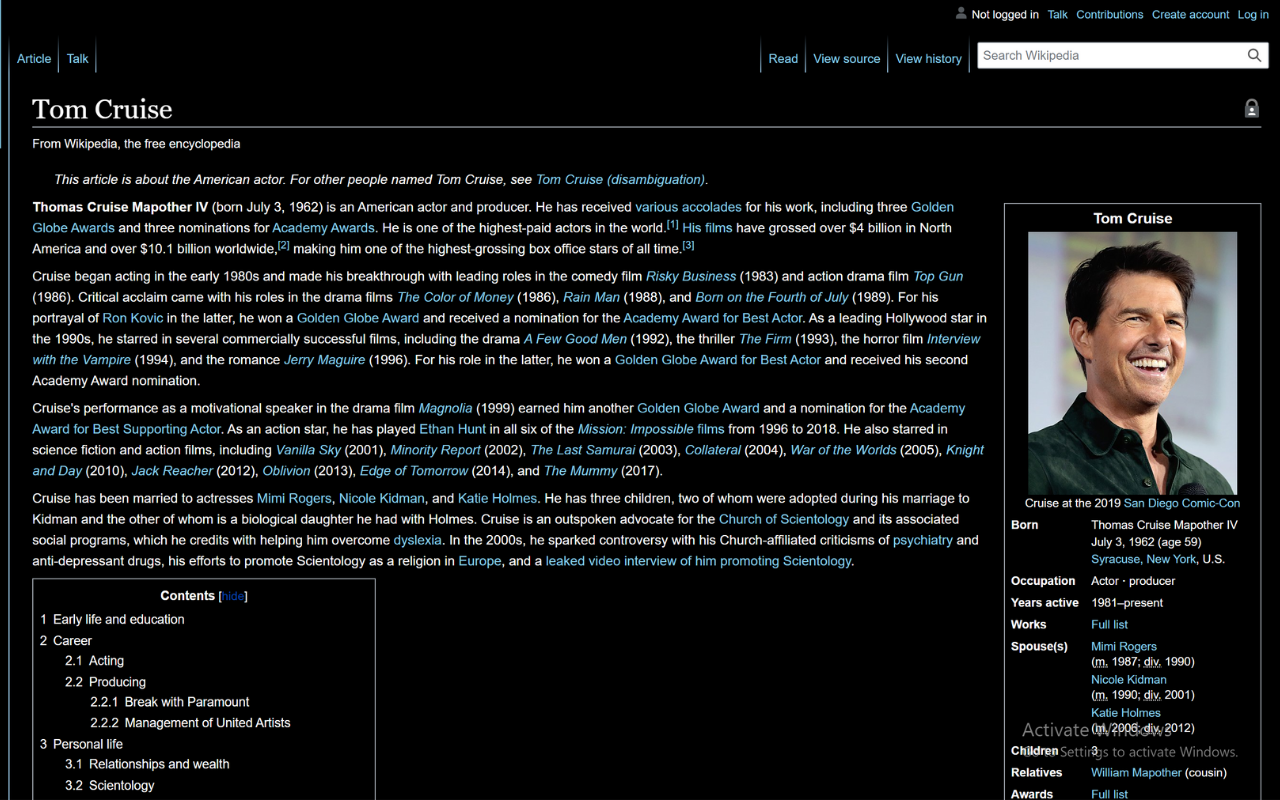Open the Minority Report link
The width and height of the screenshot is (1280, 800).
tap(436, 450)
